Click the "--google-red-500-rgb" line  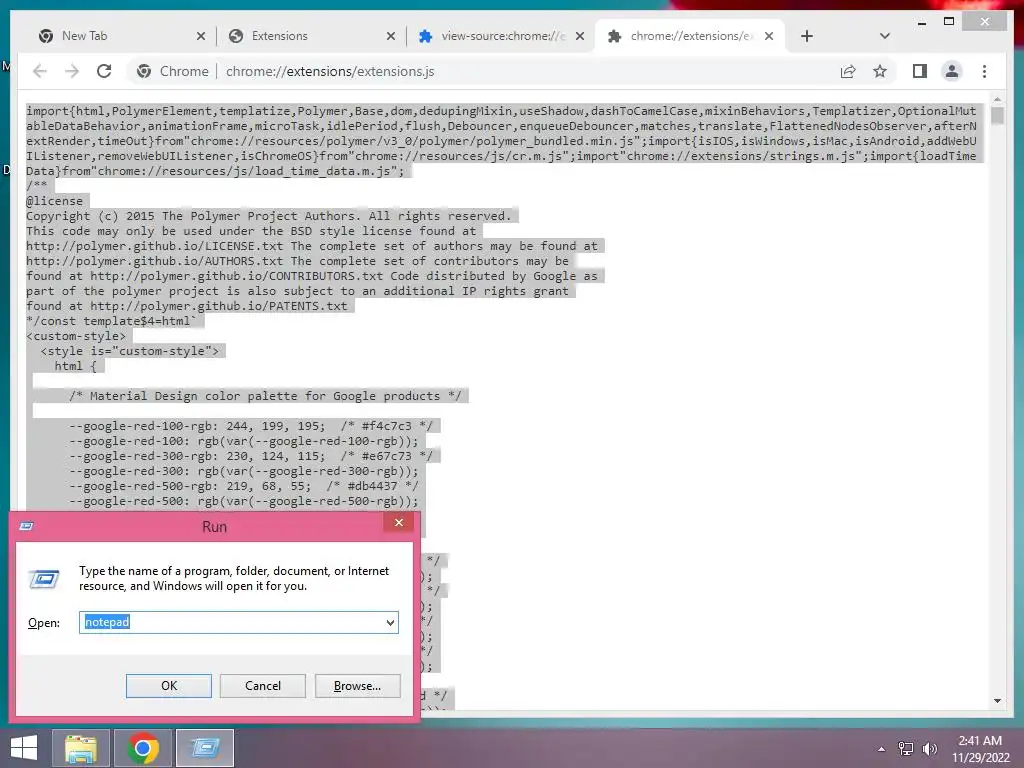click(244, 487)
